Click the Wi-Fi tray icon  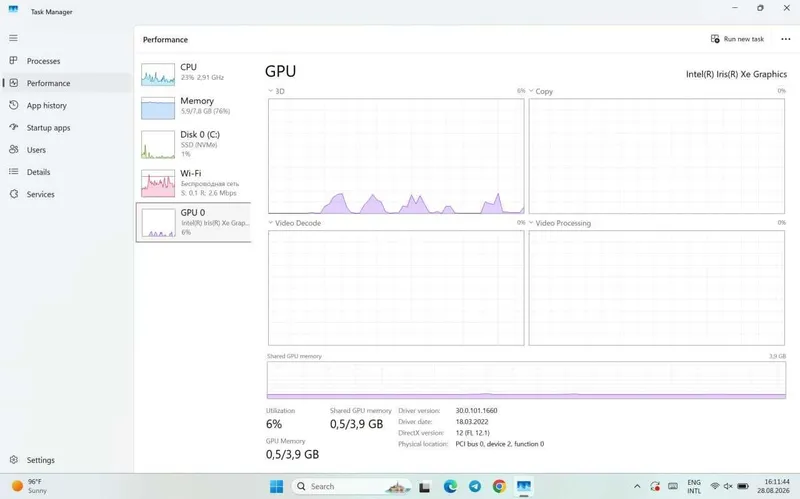(715, 486)
